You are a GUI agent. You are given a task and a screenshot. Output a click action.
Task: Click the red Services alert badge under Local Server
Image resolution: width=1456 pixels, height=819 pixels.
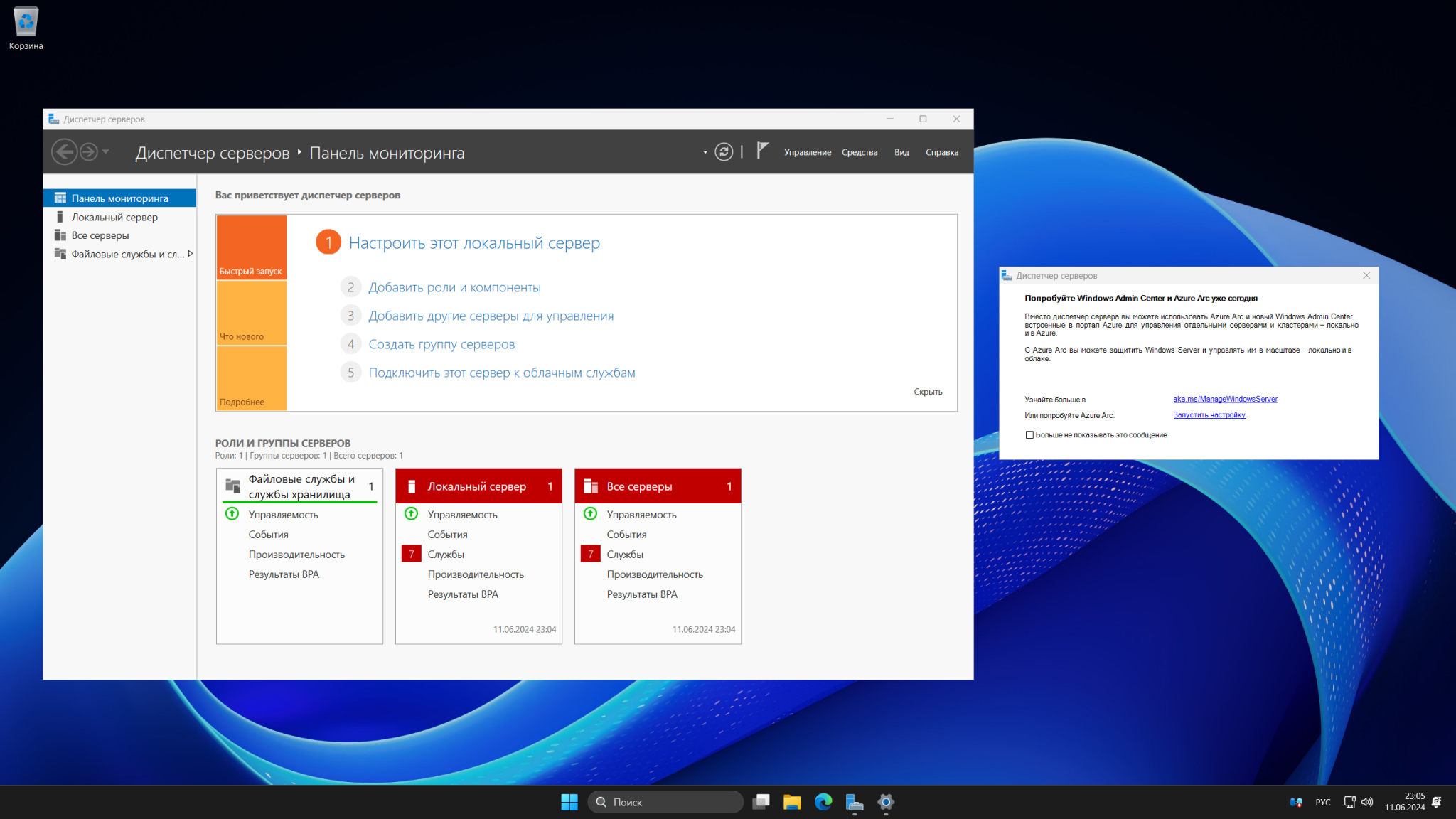coord(411,554)
